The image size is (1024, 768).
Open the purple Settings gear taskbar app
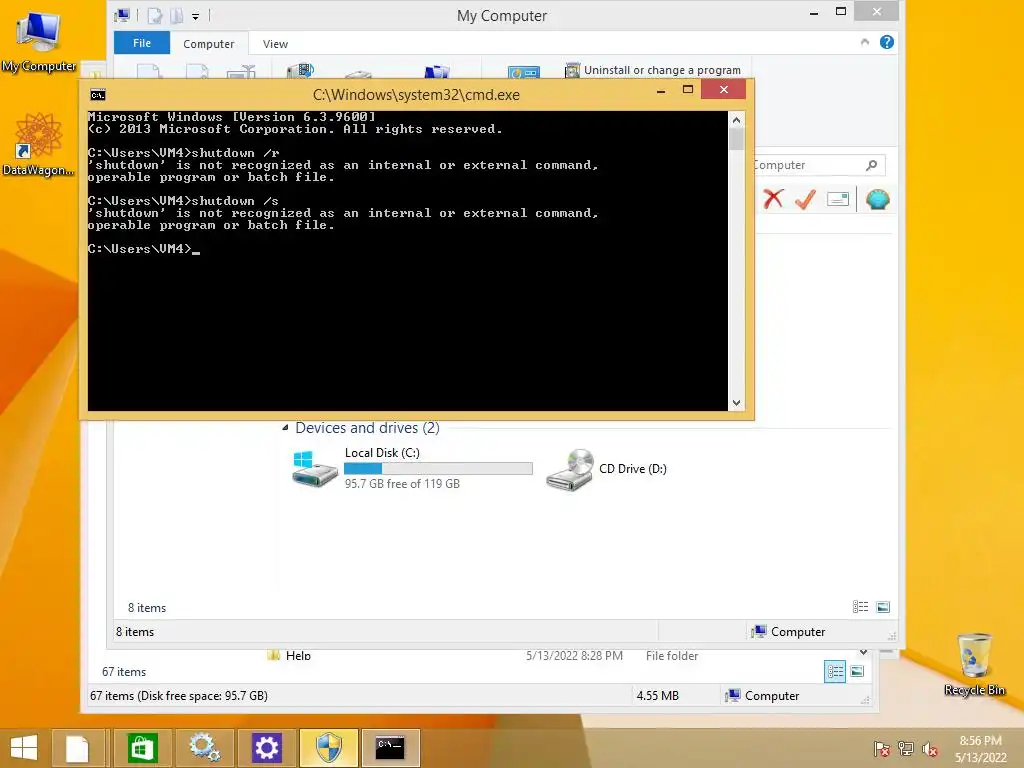[x=266, y=748]
